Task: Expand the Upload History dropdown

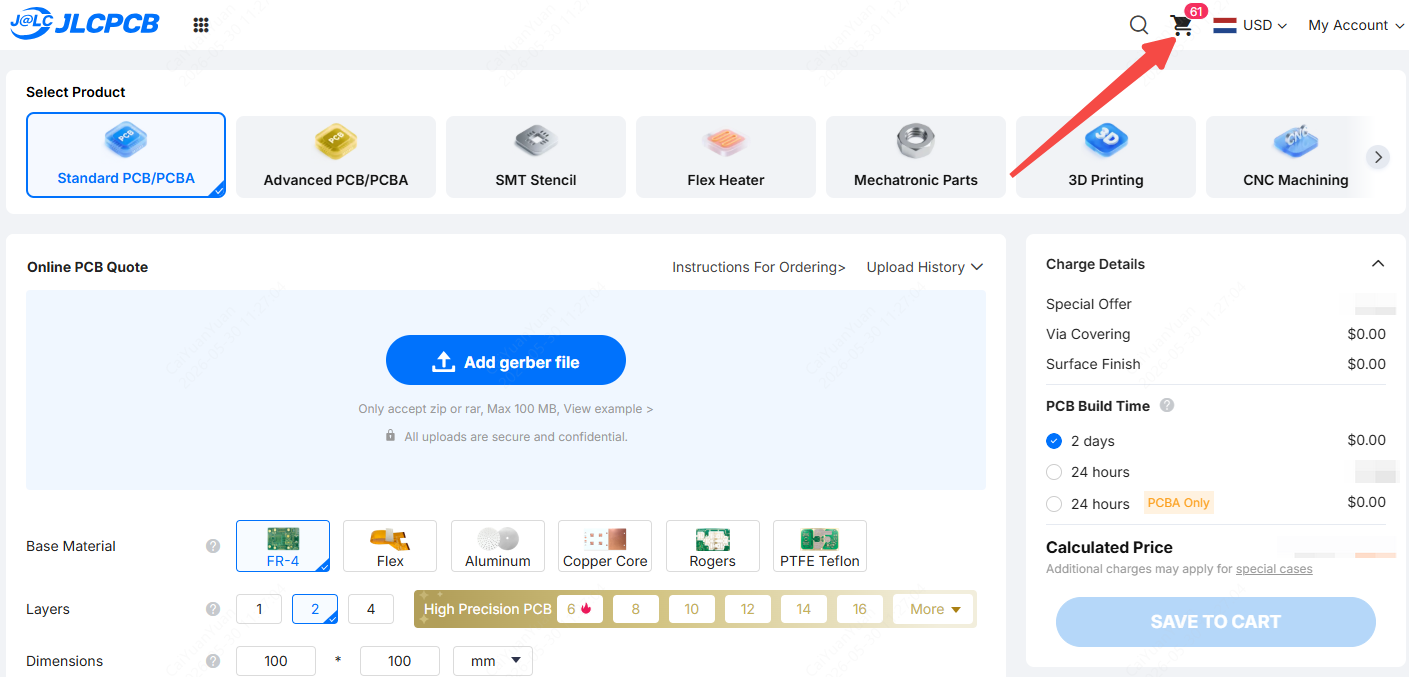Action: pos(925,267)
